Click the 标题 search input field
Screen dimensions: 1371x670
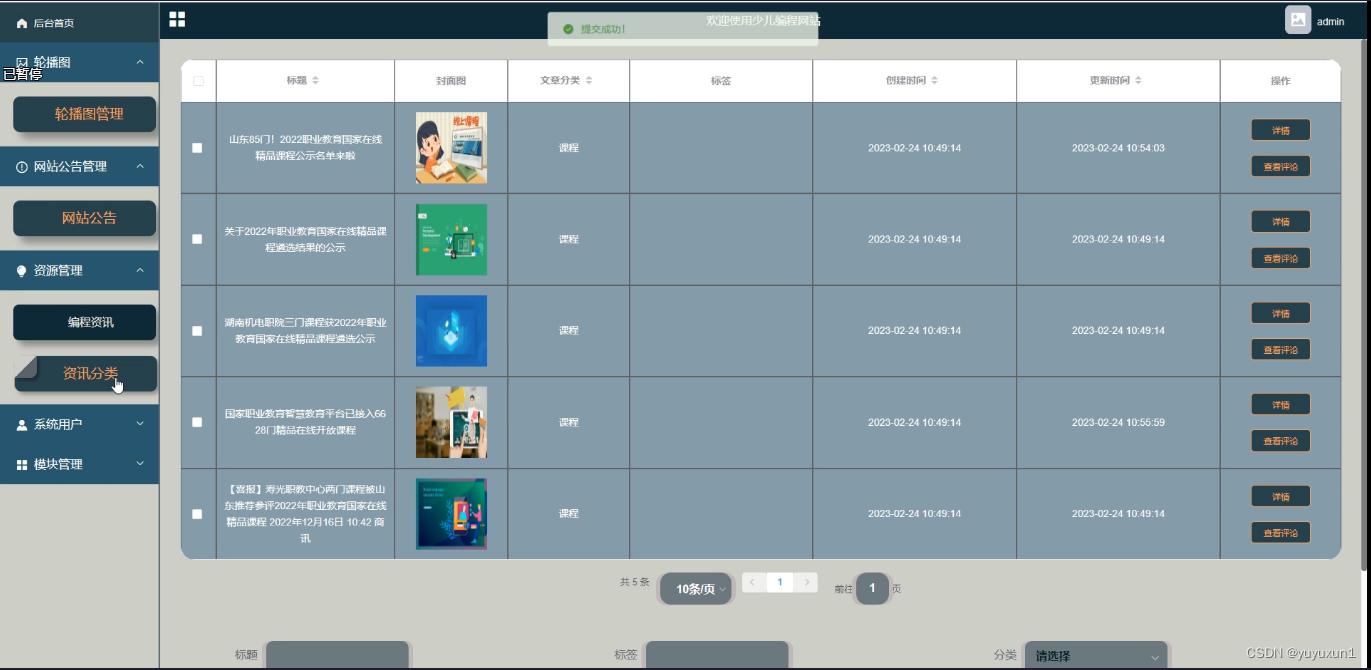point(337,656)
